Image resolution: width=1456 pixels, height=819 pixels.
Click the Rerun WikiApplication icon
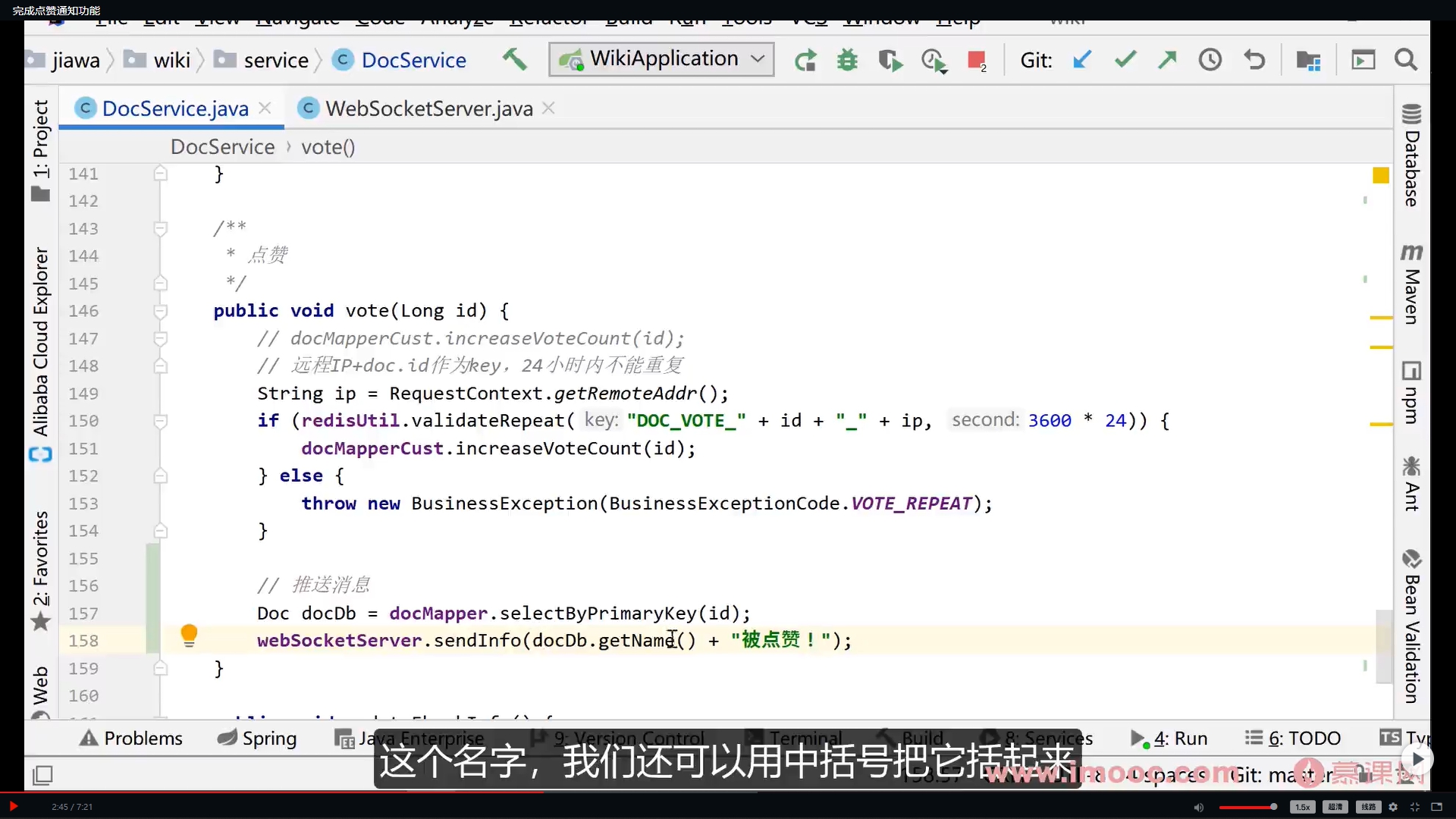point(805,60)
